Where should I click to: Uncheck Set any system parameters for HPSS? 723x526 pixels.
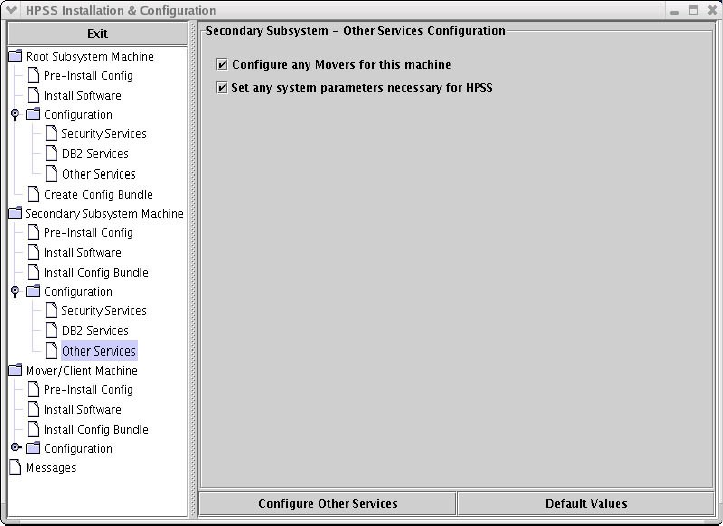222,88
